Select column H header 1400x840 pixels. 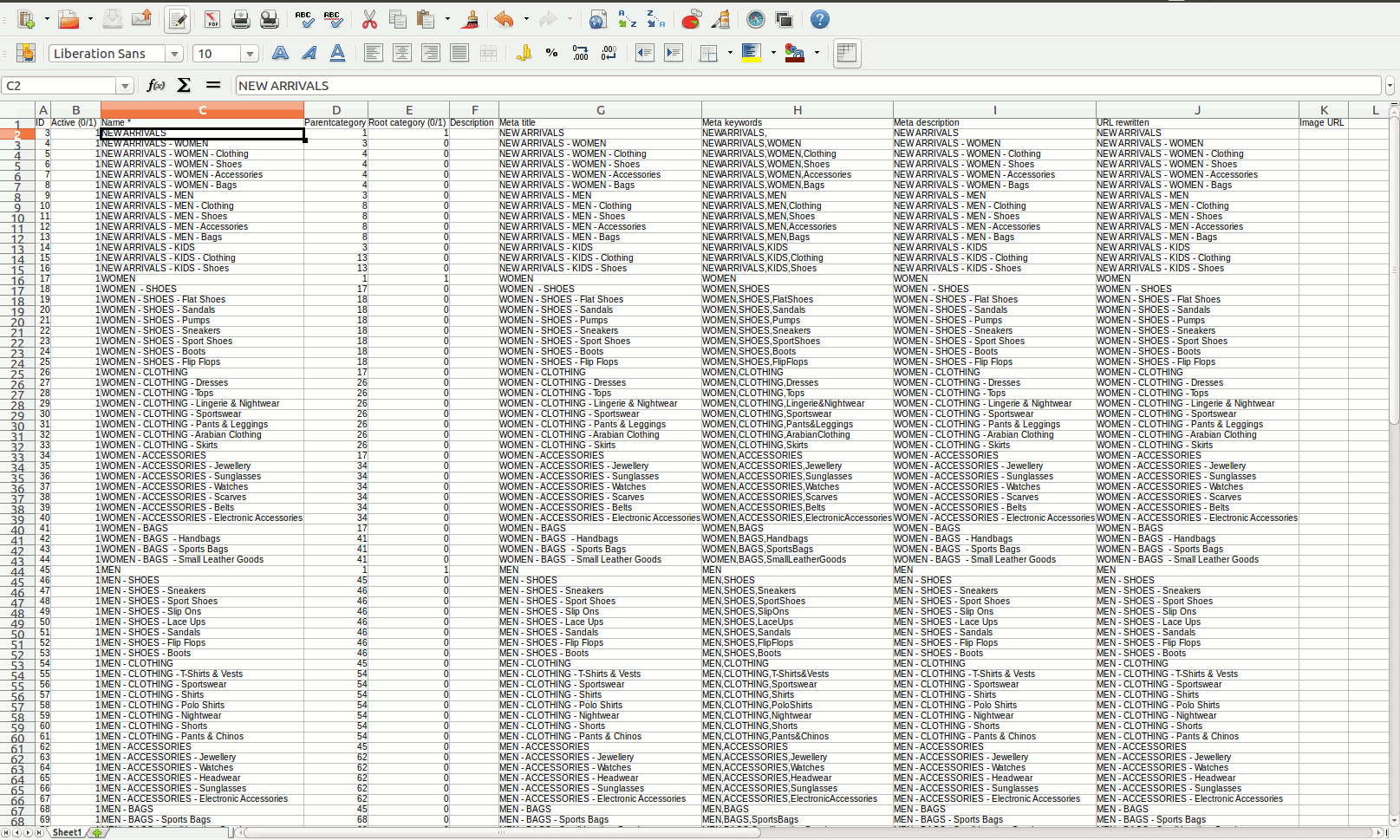tap(798, 110)
